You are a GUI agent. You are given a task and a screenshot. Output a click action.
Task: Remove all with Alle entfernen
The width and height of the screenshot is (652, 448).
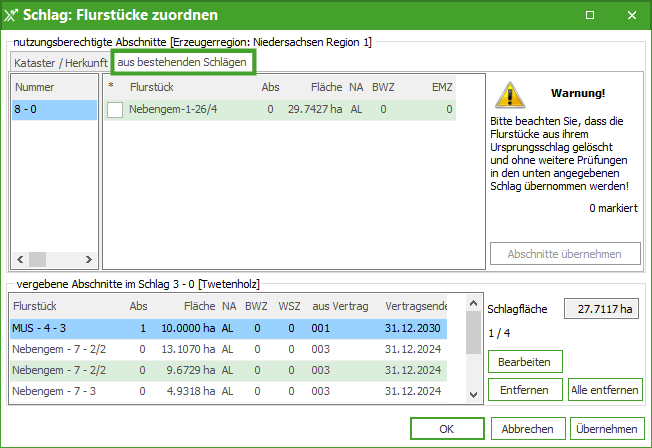[x=605, y=389]
